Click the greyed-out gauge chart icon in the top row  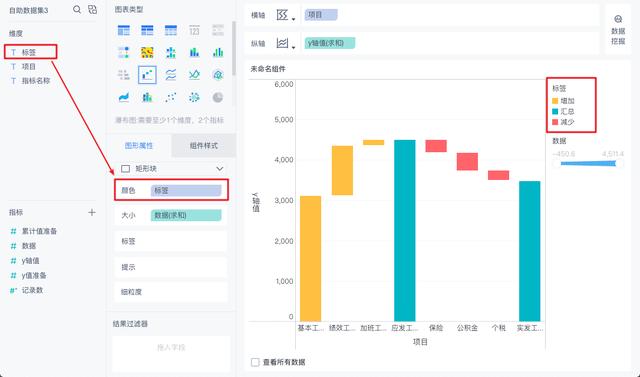coord(218,30)
